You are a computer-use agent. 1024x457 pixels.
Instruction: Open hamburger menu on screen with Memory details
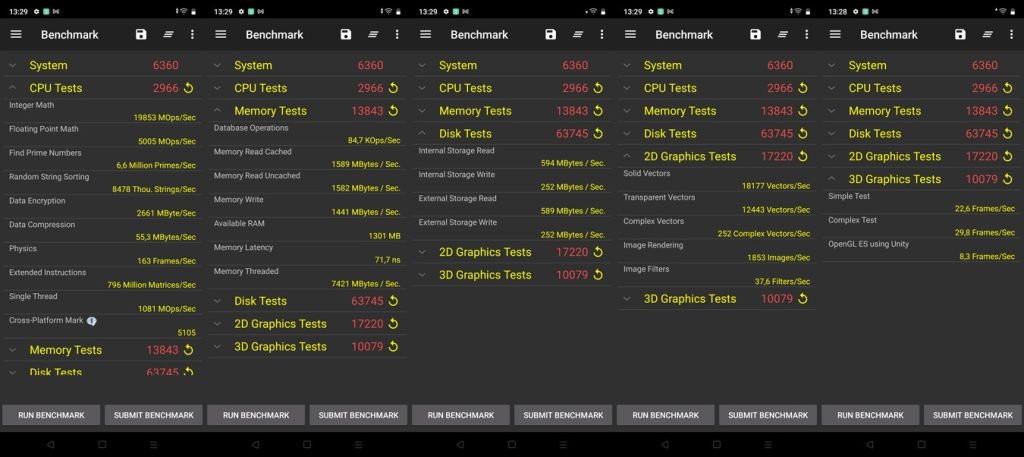point(221,35)
